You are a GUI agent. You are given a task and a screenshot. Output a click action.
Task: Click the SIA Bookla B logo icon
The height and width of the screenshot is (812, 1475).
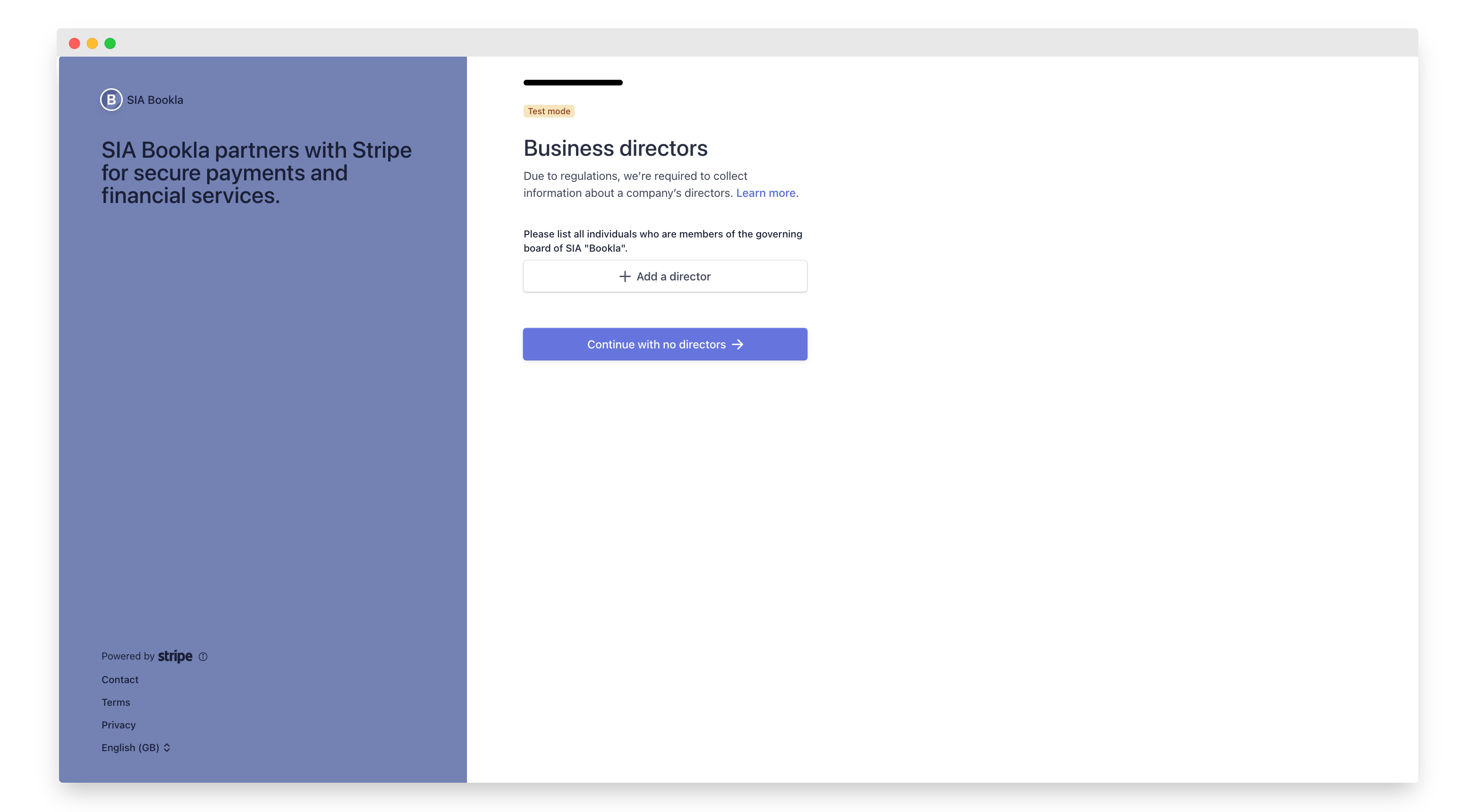point(111,100)
